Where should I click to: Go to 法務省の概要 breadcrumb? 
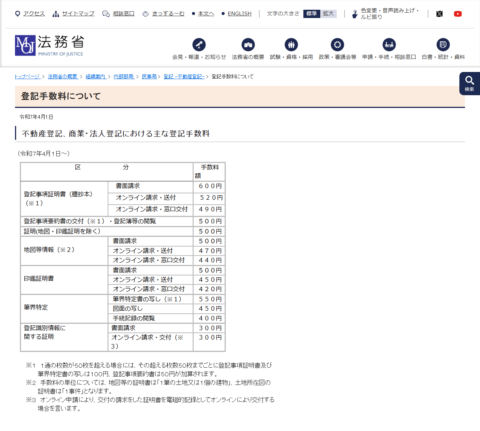pyautogui.click(x=63, y=77)
